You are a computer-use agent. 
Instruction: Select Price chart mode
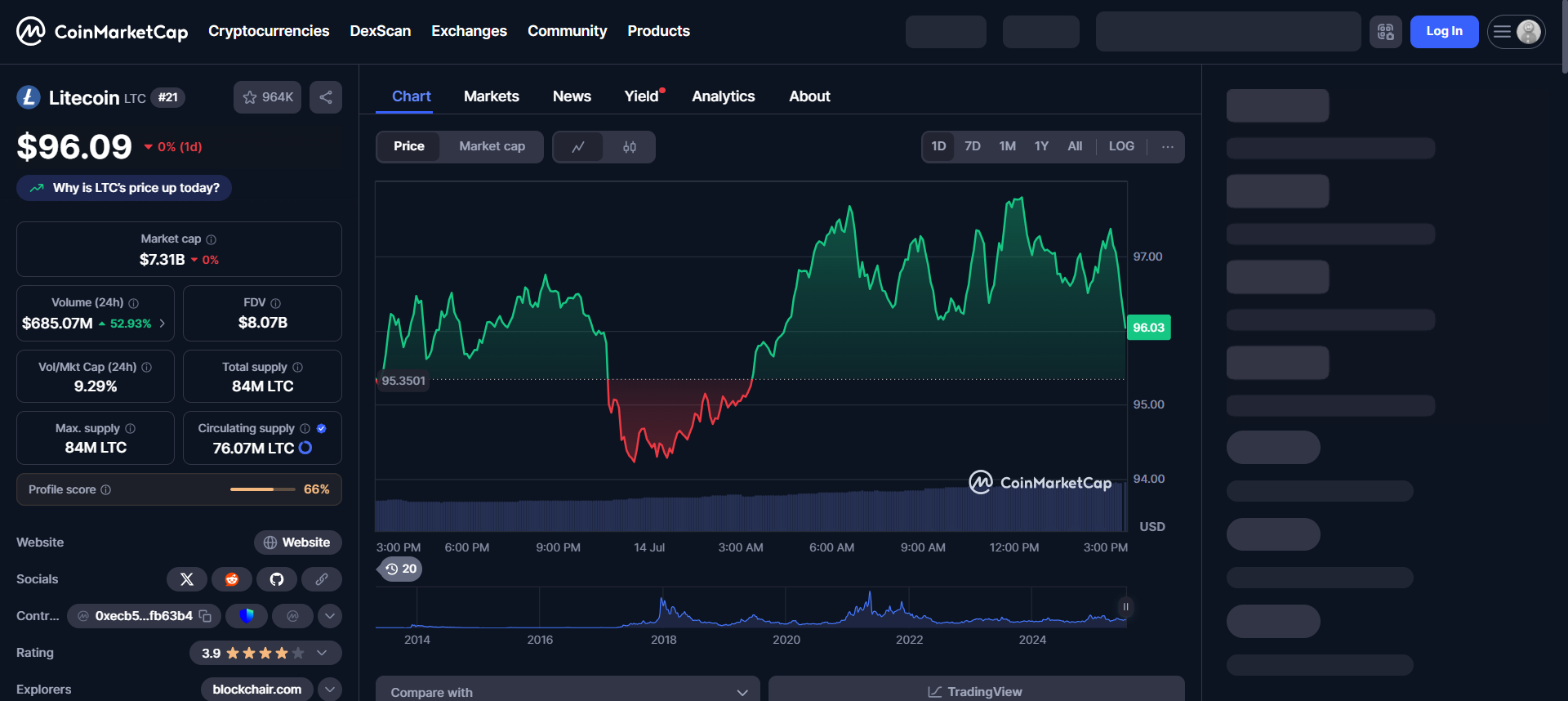409,146
